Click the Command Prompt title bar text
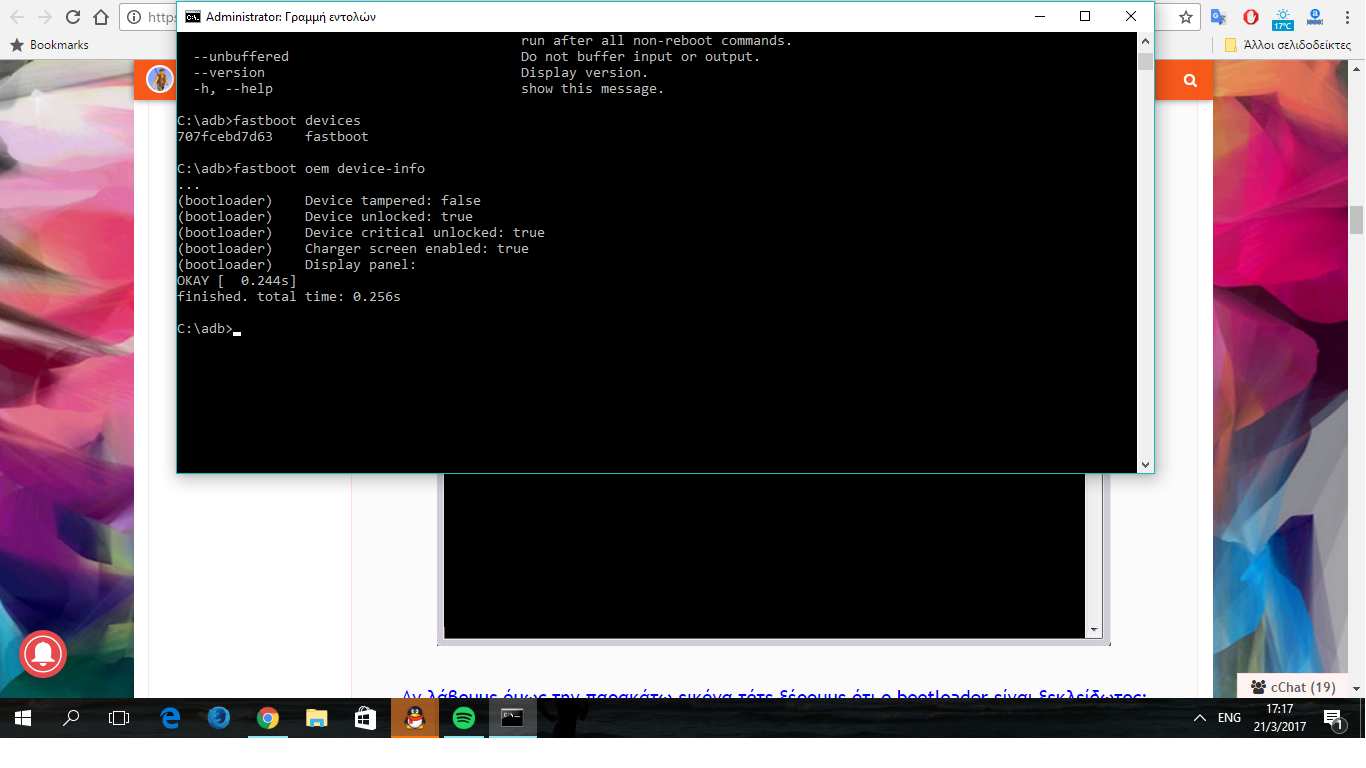This screenshot has height=768, width=1366. pos(291,17)
